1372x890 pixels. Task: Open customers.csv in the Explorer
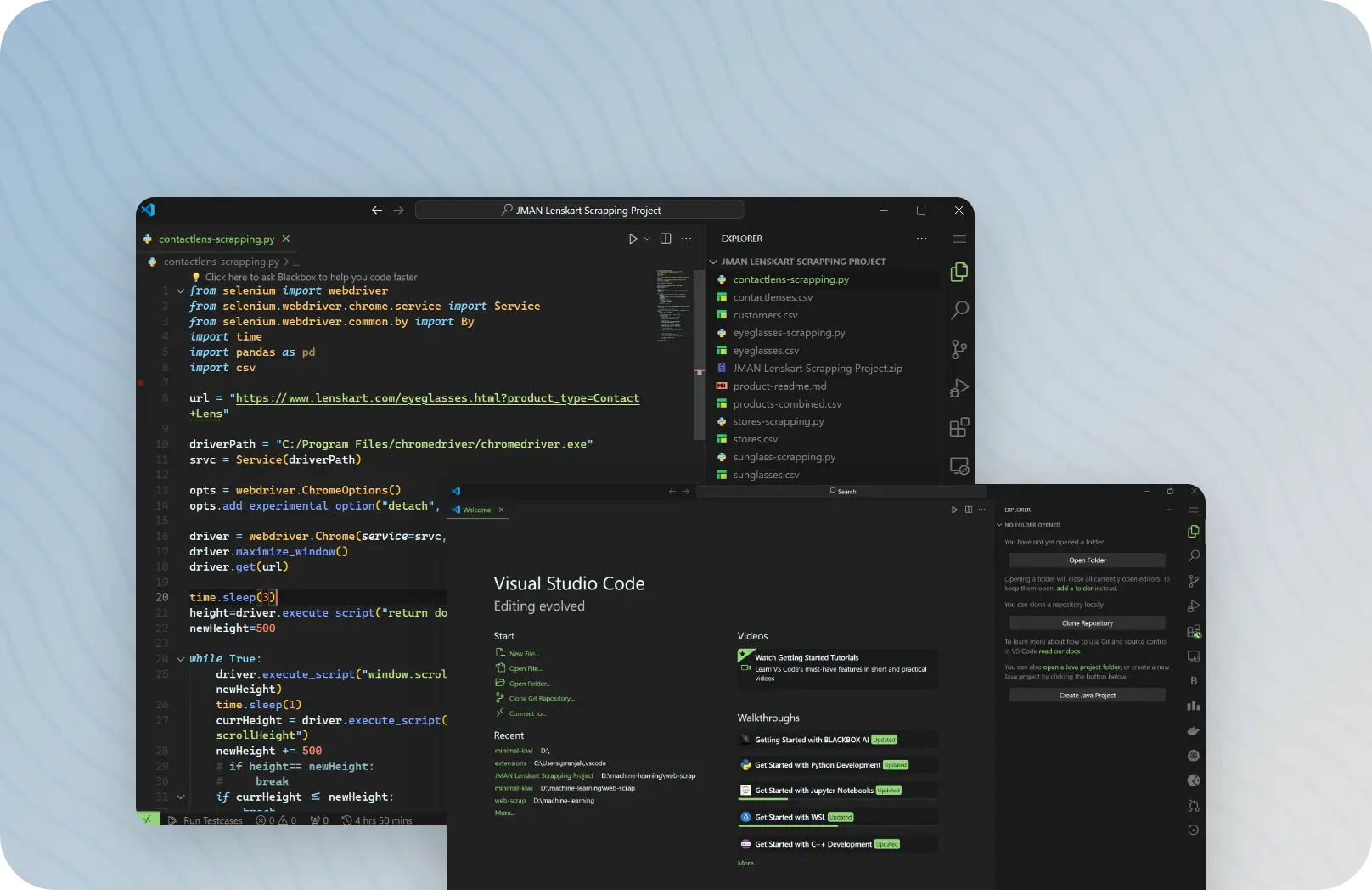[765, 315]
